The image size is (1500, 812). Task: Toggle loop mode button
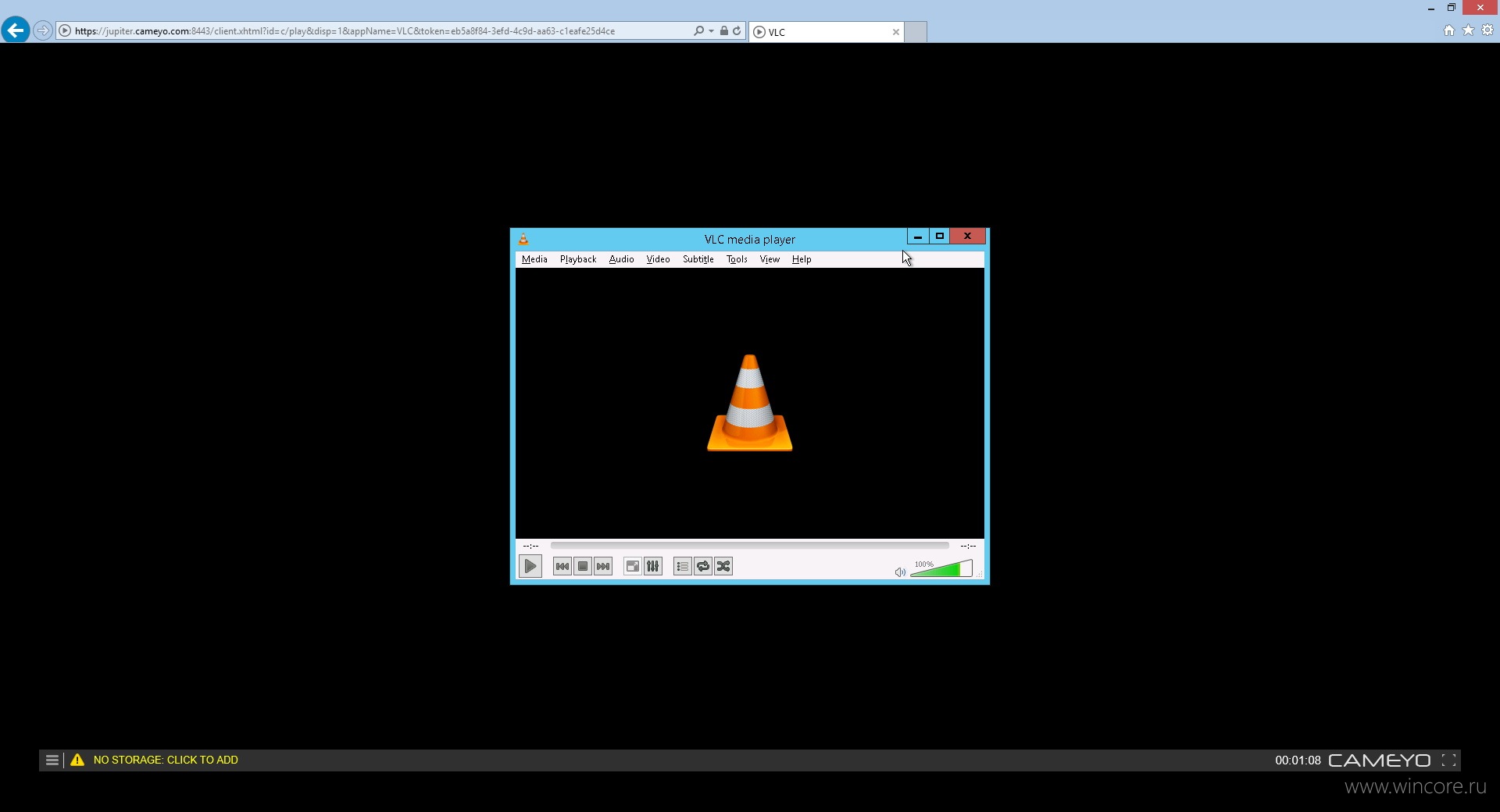pos(703,566)
